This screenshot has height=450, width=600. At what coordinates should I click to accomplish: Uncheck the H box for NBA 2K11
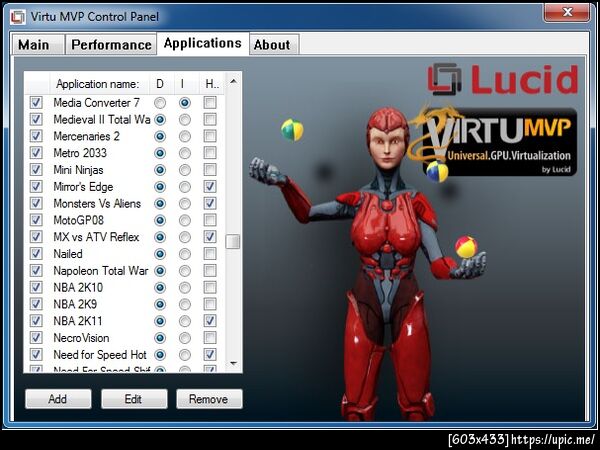click(x=210, y=321)
